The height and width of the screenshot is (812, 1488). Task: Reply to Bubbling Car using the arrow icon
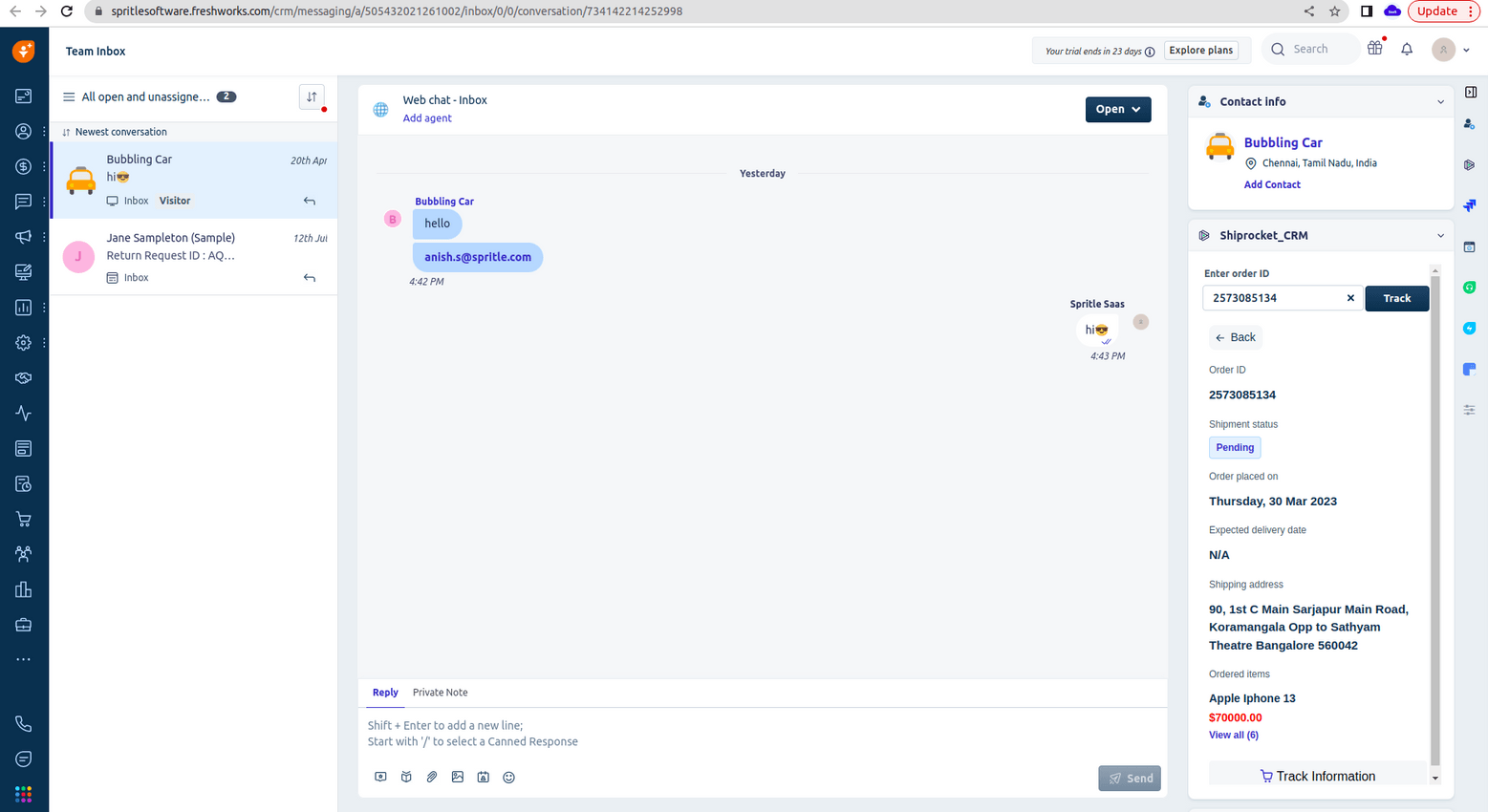[310, 202]
